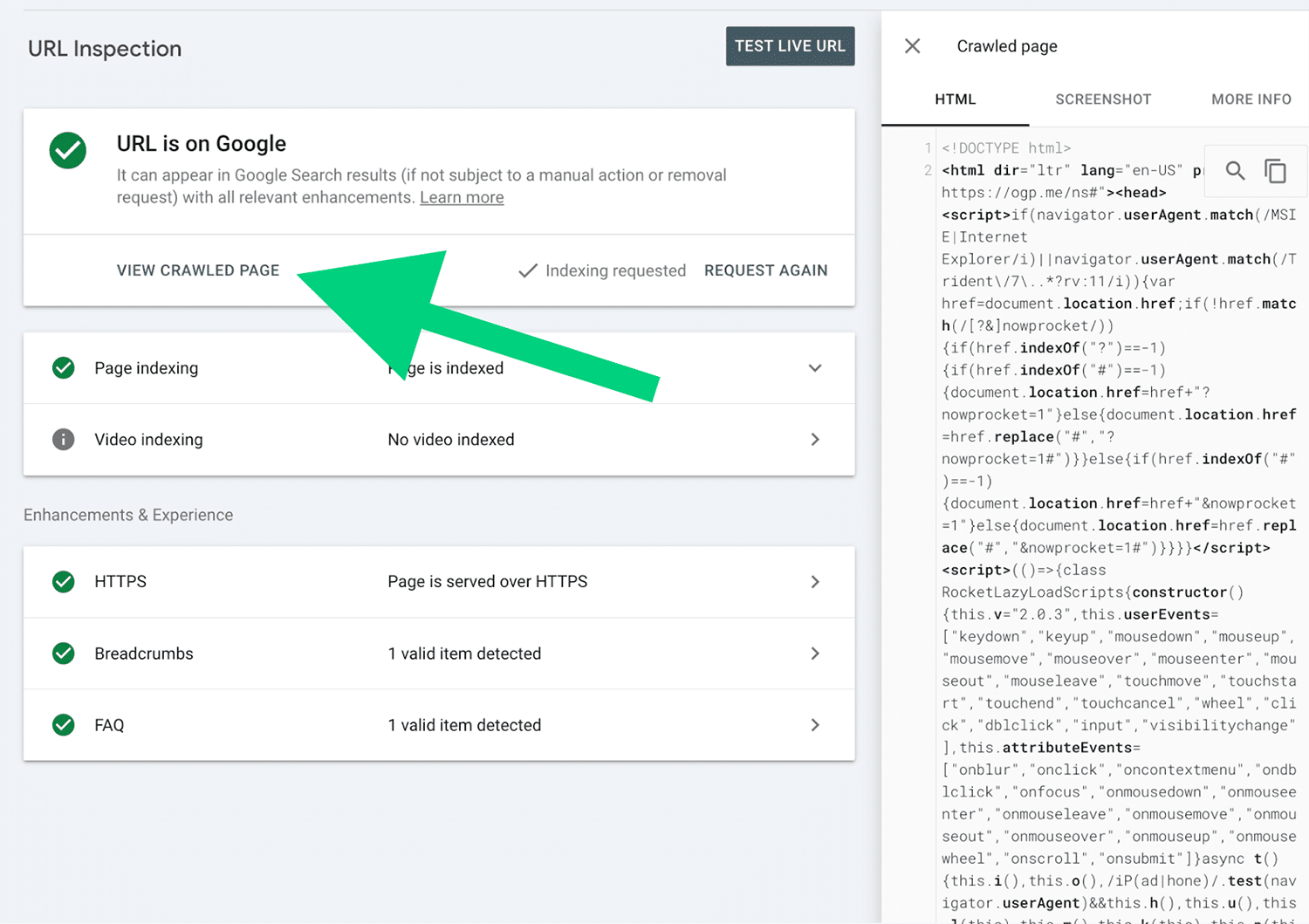Screen dimensions: 1309x924
Task: Open Breadcrumbs details arrow
Action: [815, 654]
